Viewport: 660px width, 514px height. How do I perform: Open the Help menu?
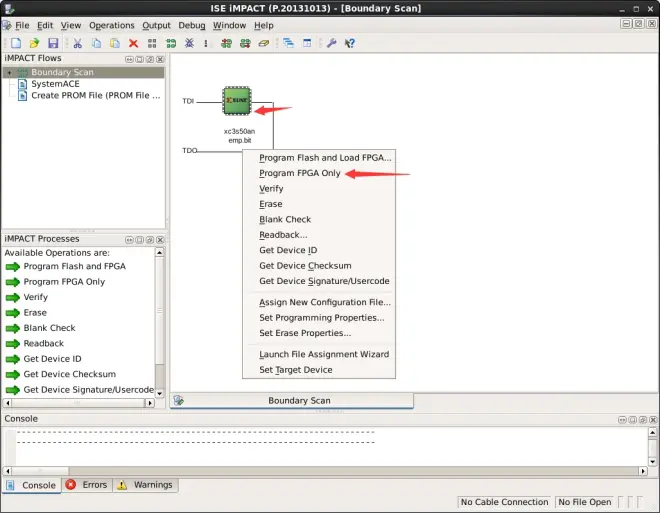(x=263, y=25)
